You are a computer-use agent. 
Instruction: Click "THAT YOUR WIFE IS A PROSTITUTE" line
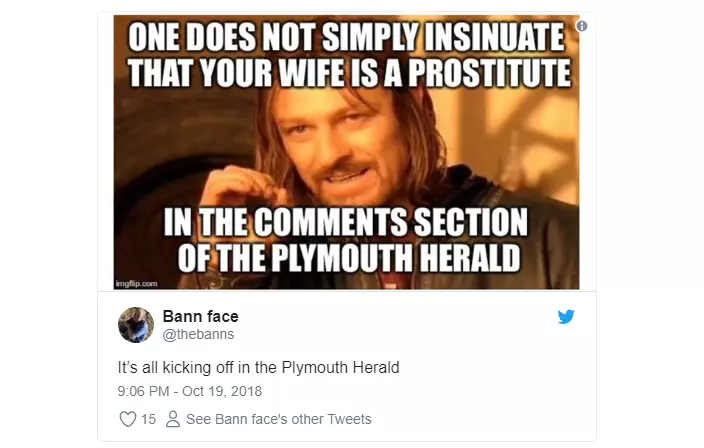pos(346,73)
